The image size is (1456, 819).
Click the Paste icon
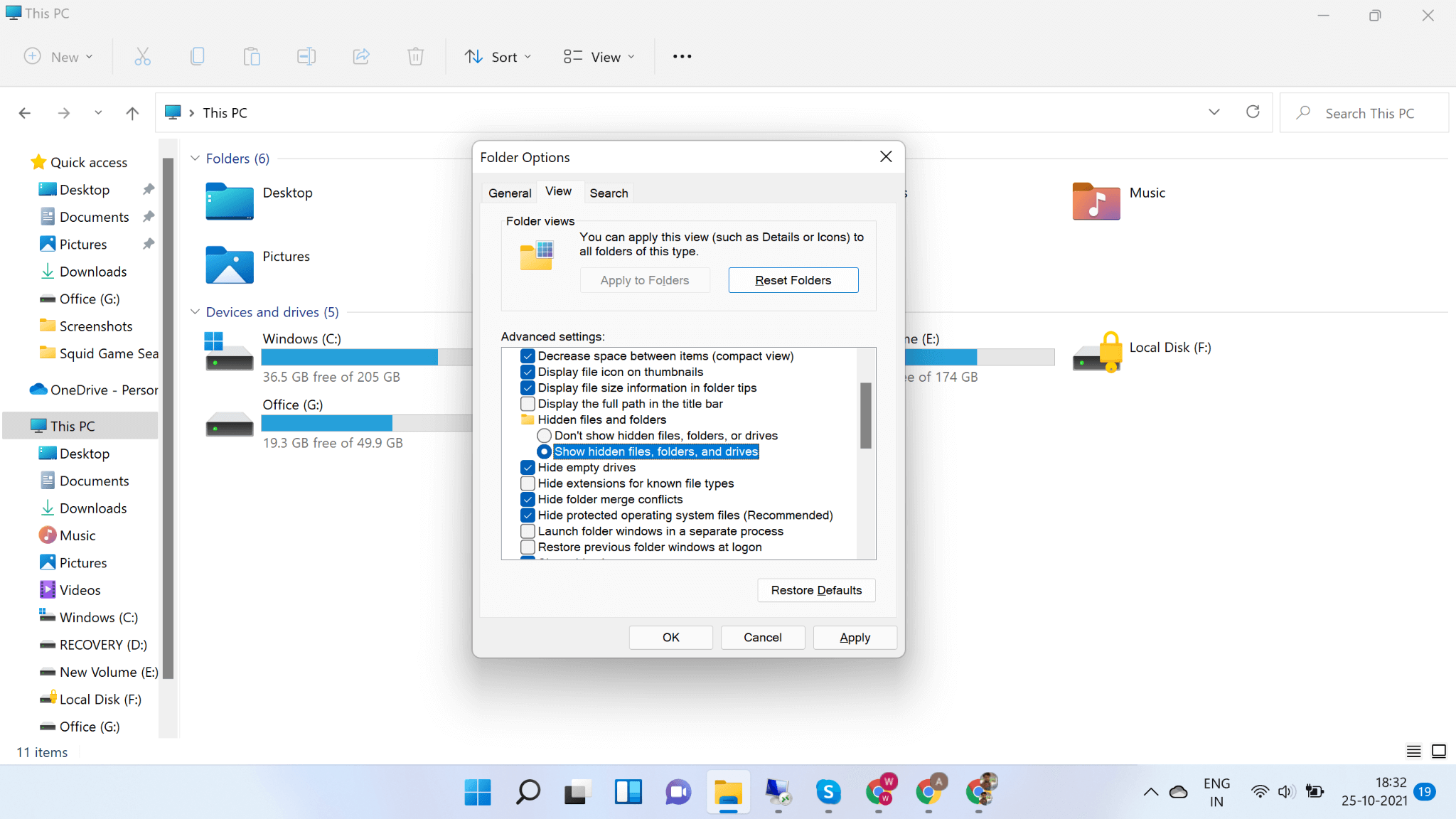[252, 56]
